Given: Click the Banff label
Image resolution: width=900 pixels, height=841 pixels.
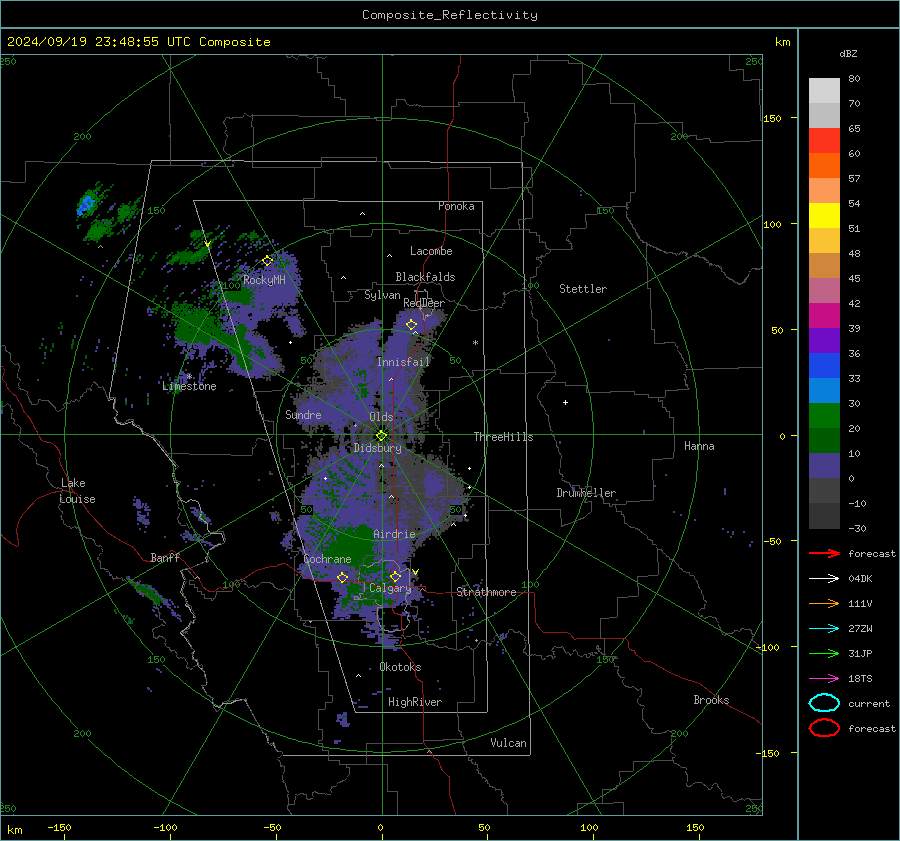Looking at the screenshot, I should (165, 557).
